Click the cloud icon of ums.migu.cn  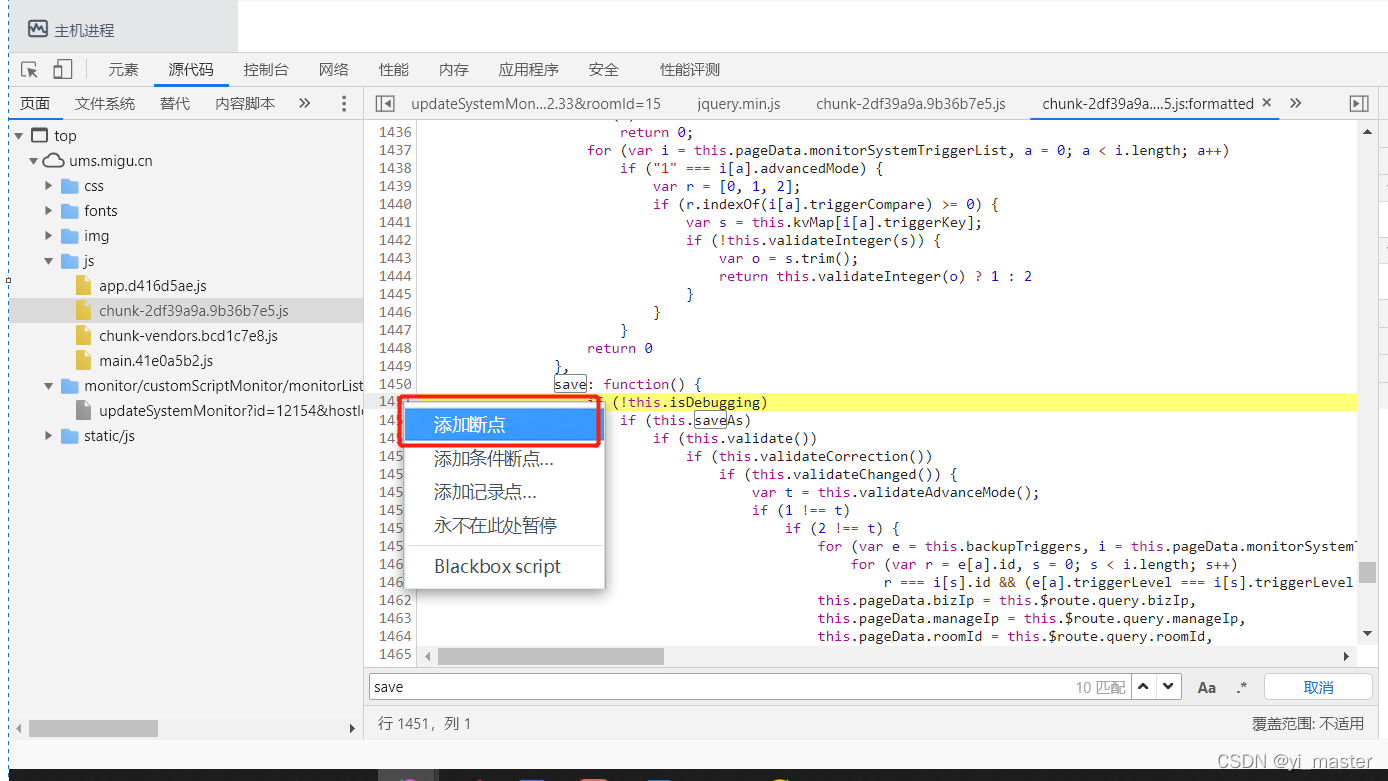[x=53, y=160]
